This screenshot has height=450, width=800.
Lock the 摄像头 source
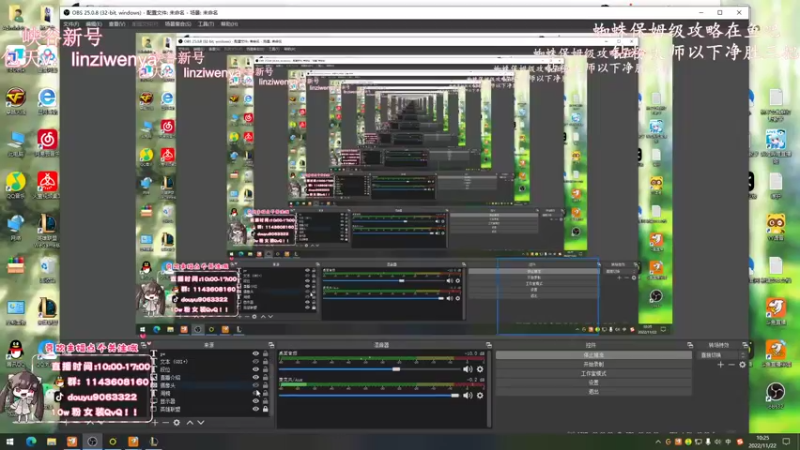[265, 385]
